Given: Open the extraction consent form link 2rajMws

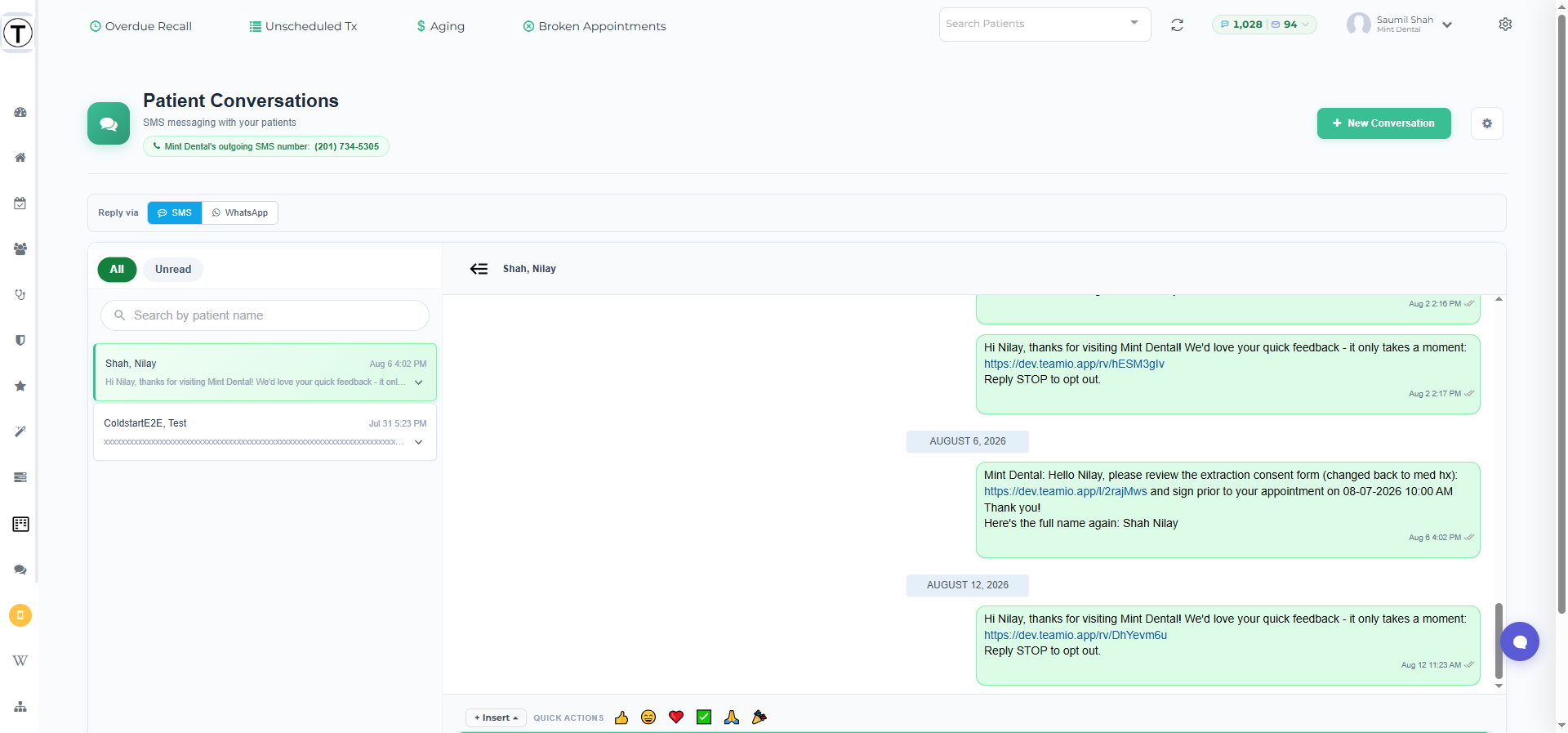Looking at the screenshot, I should (x=1065, y=491).
